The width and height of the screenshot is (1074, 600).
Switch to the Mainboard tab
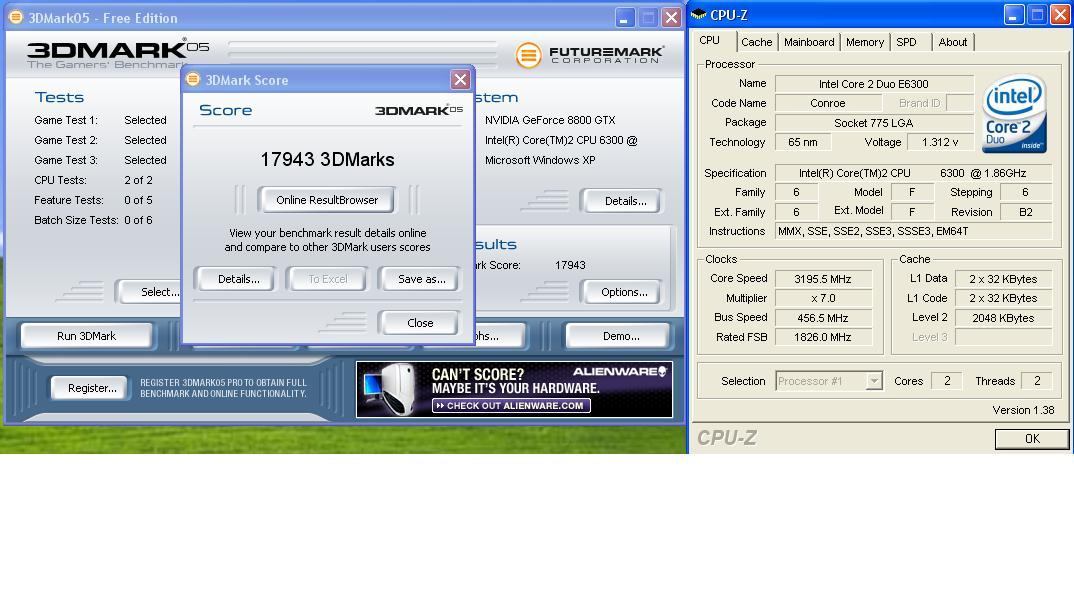coord(809,42)
